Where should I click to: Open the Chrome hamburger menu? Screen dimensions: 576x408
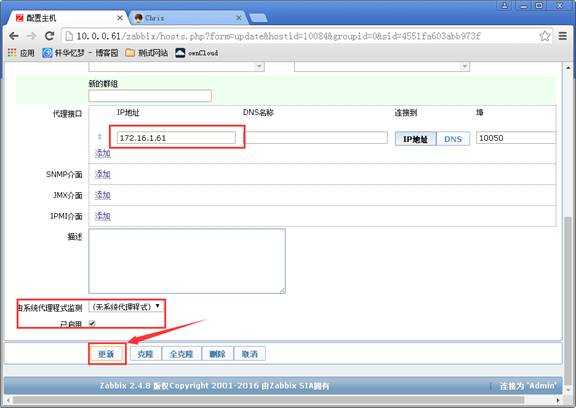tap(562, 36)
